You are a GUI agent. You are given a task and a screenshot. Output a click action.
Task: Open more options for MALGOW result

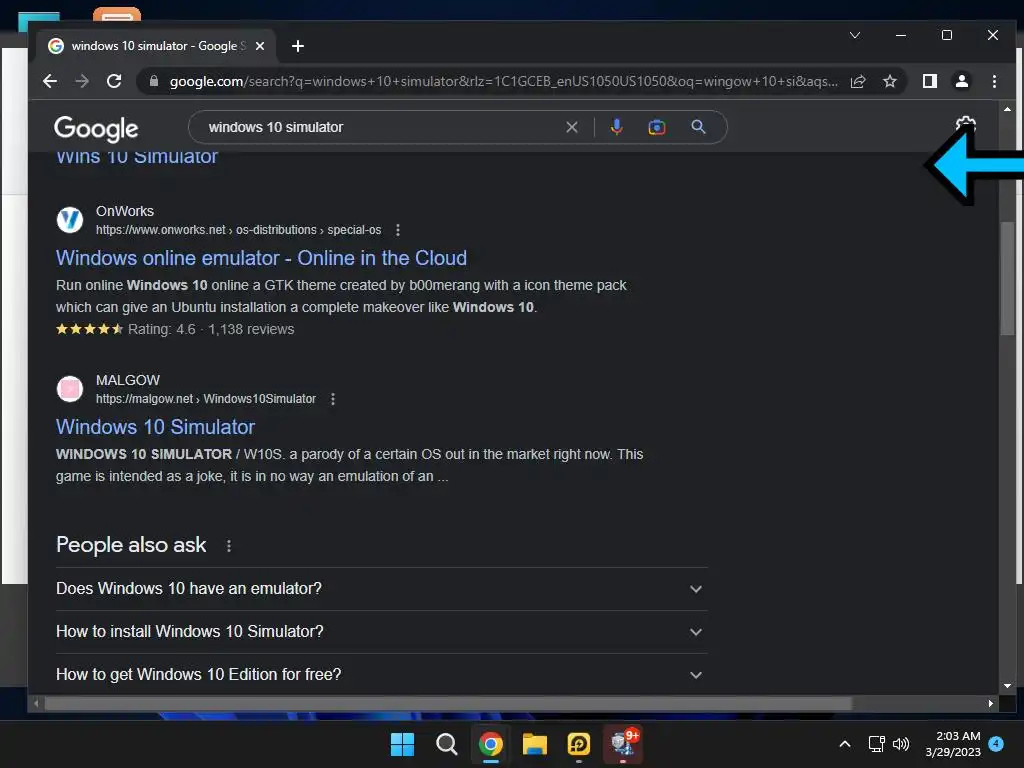(332, 399)
